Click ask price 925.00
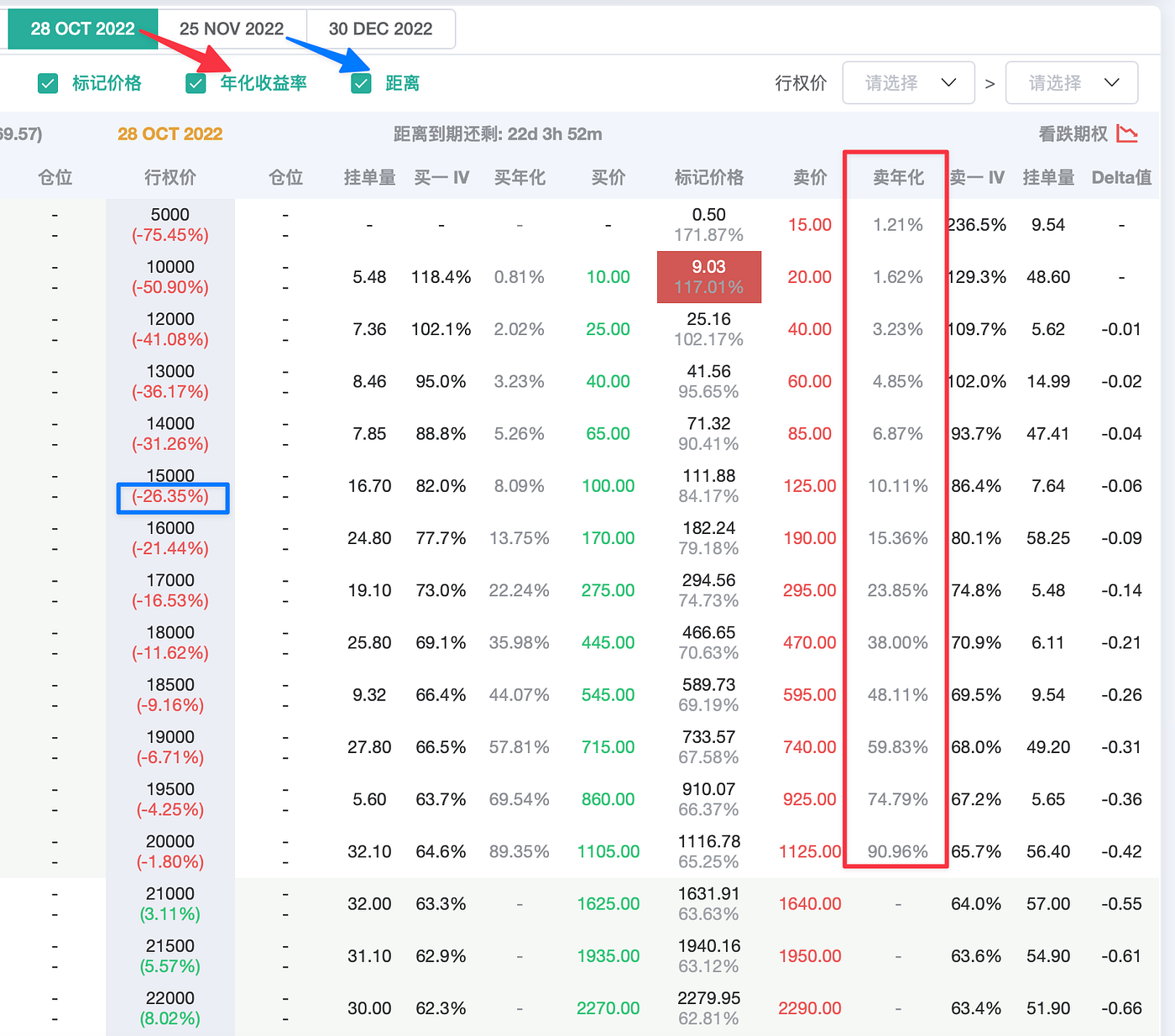This screenshot has height=1036, width=1175. coord(810,799)
